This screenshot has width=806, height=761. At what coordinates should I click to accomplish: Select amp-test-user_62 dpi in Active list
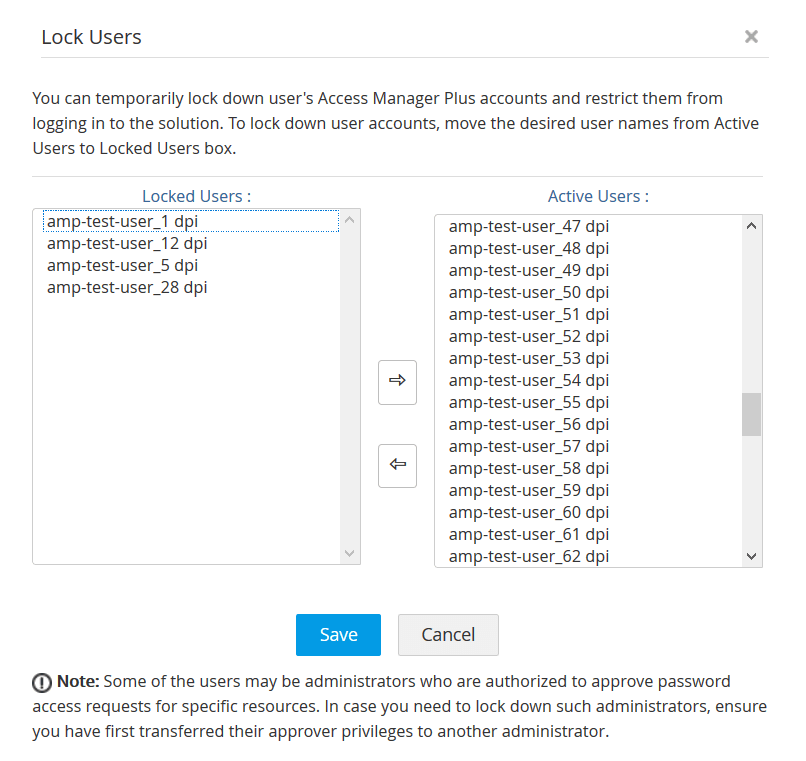coord(528,556)
